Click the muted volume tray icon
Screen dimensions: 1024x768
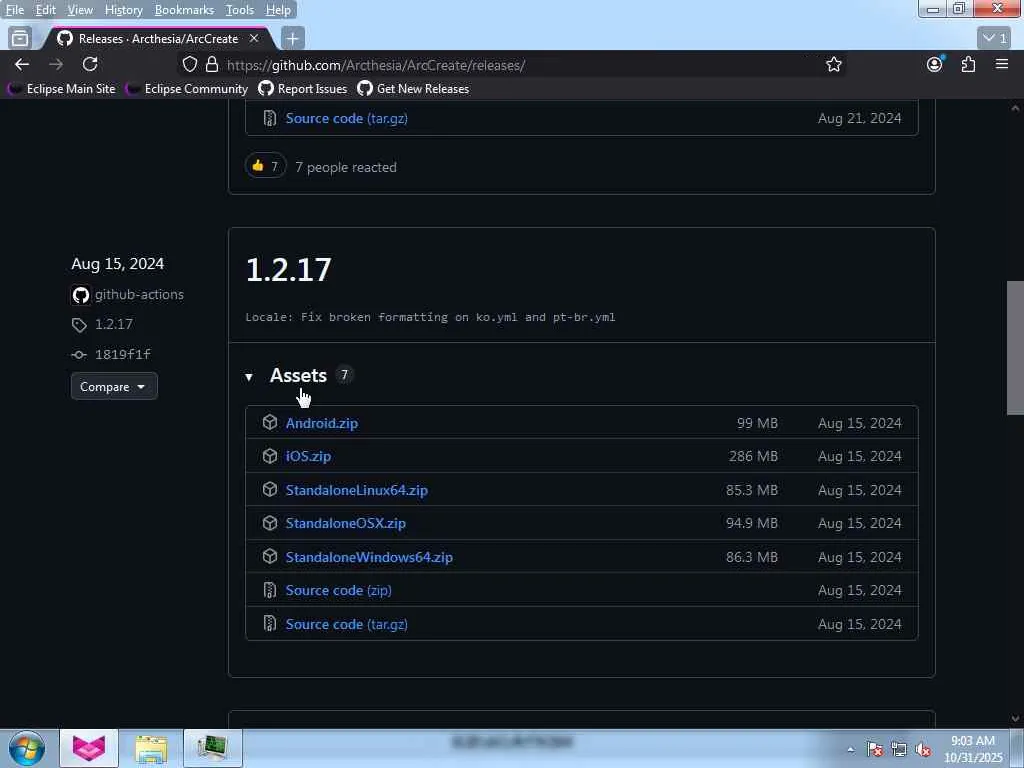(923, 750)
